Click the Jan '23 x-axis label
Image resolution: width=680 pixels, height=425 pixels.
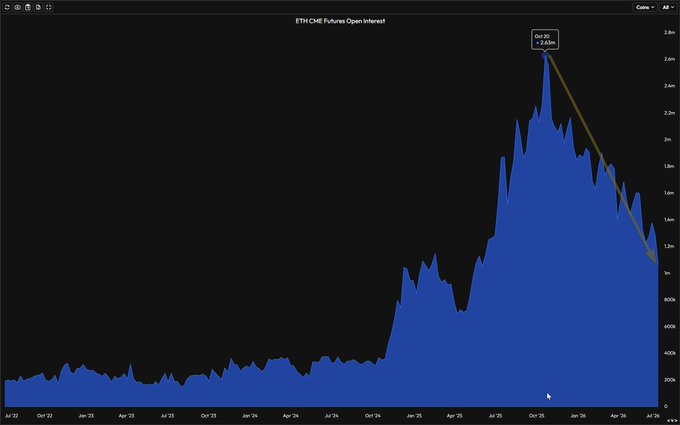86,415
